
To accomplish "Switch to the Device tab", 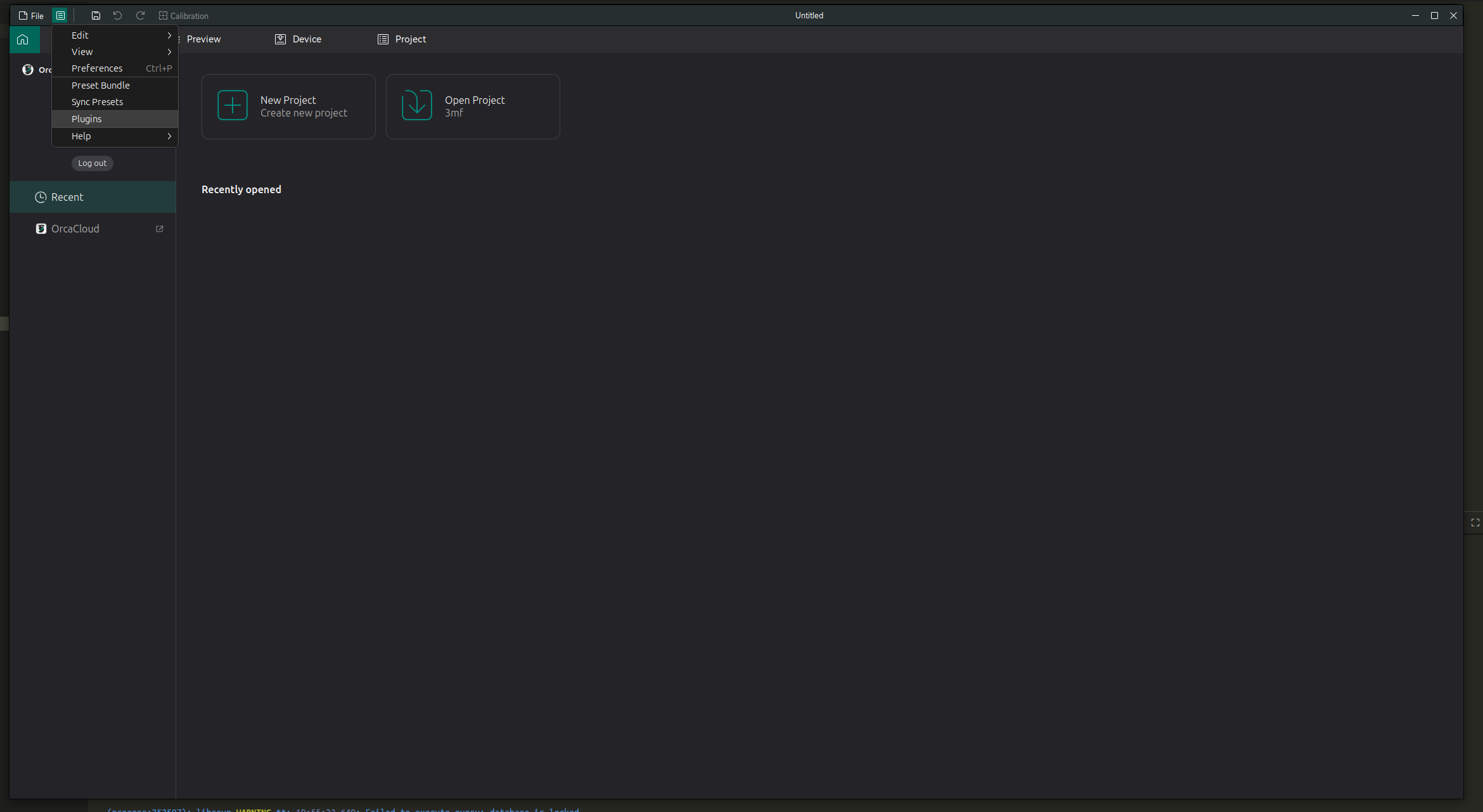I will point(299,39).
